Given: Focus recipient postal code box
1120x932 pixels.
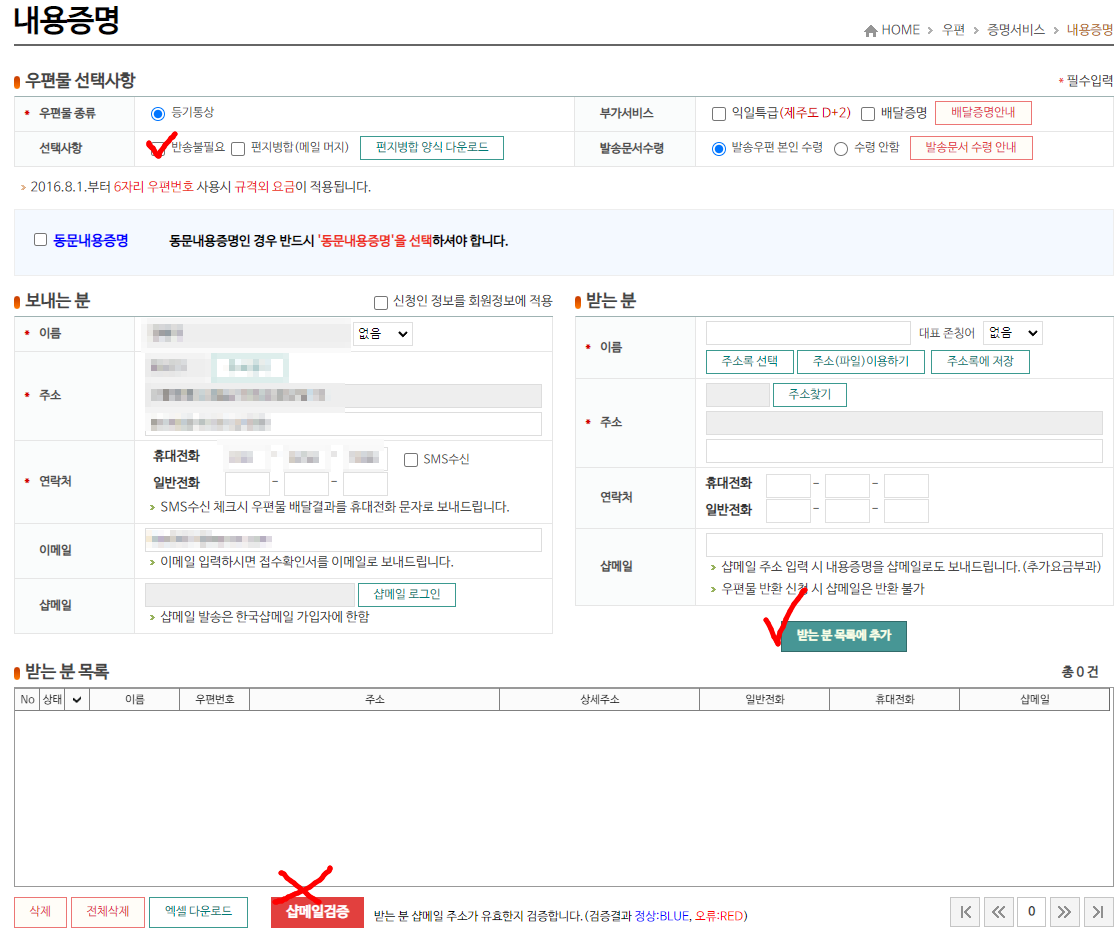Looking at the screenshot, I should click(737, 395).
